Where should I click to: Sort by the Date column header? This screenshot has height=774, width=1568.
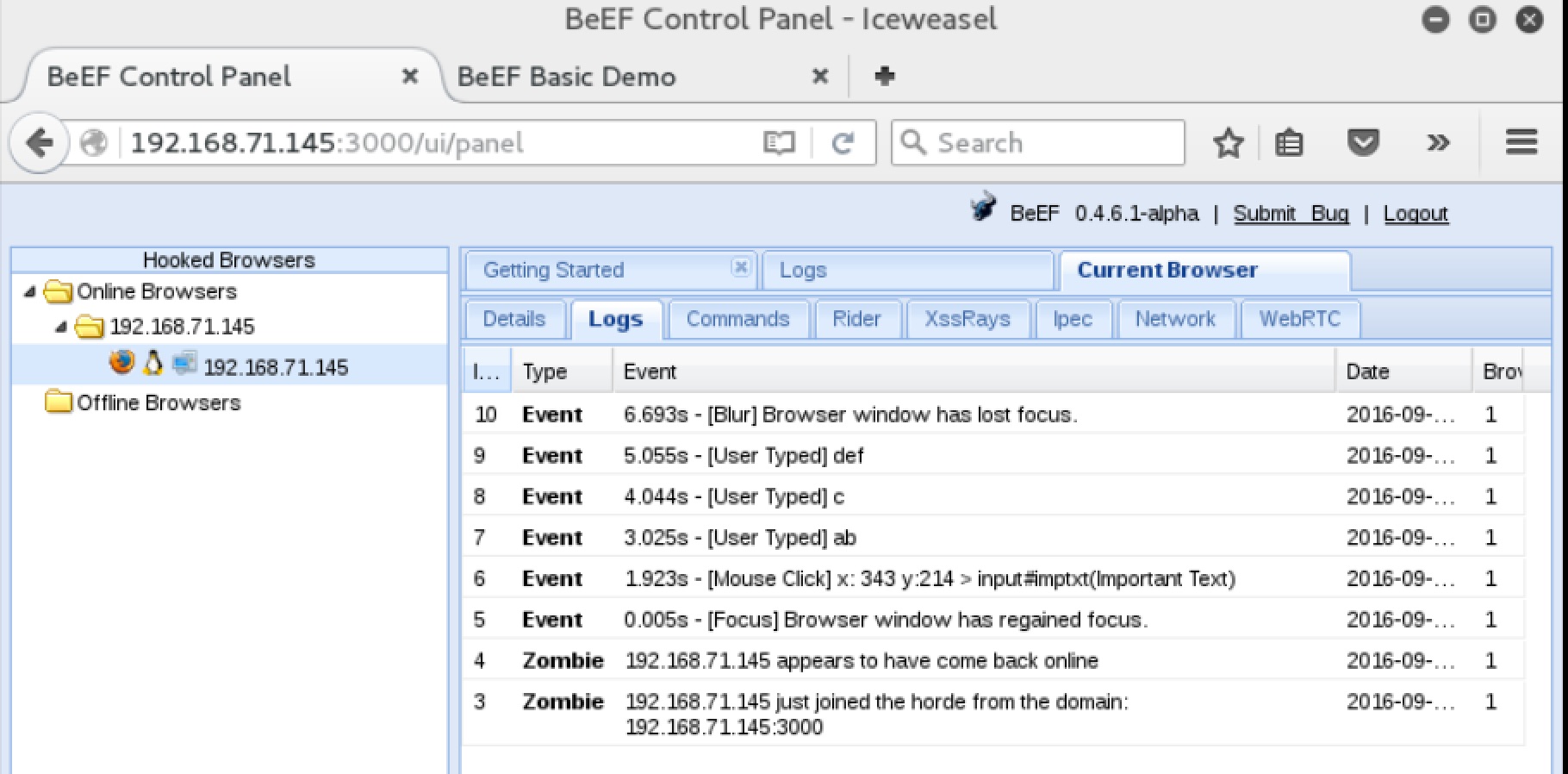tap(1403, 371)
